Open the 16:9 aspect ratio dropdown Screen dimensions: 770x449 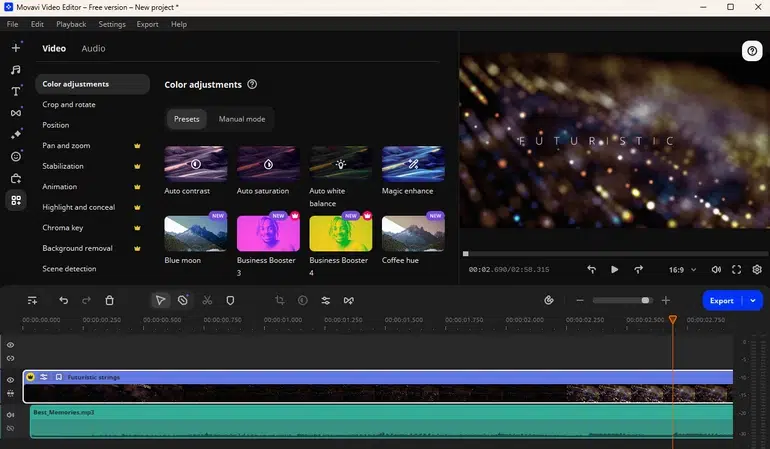click(682, 270)
